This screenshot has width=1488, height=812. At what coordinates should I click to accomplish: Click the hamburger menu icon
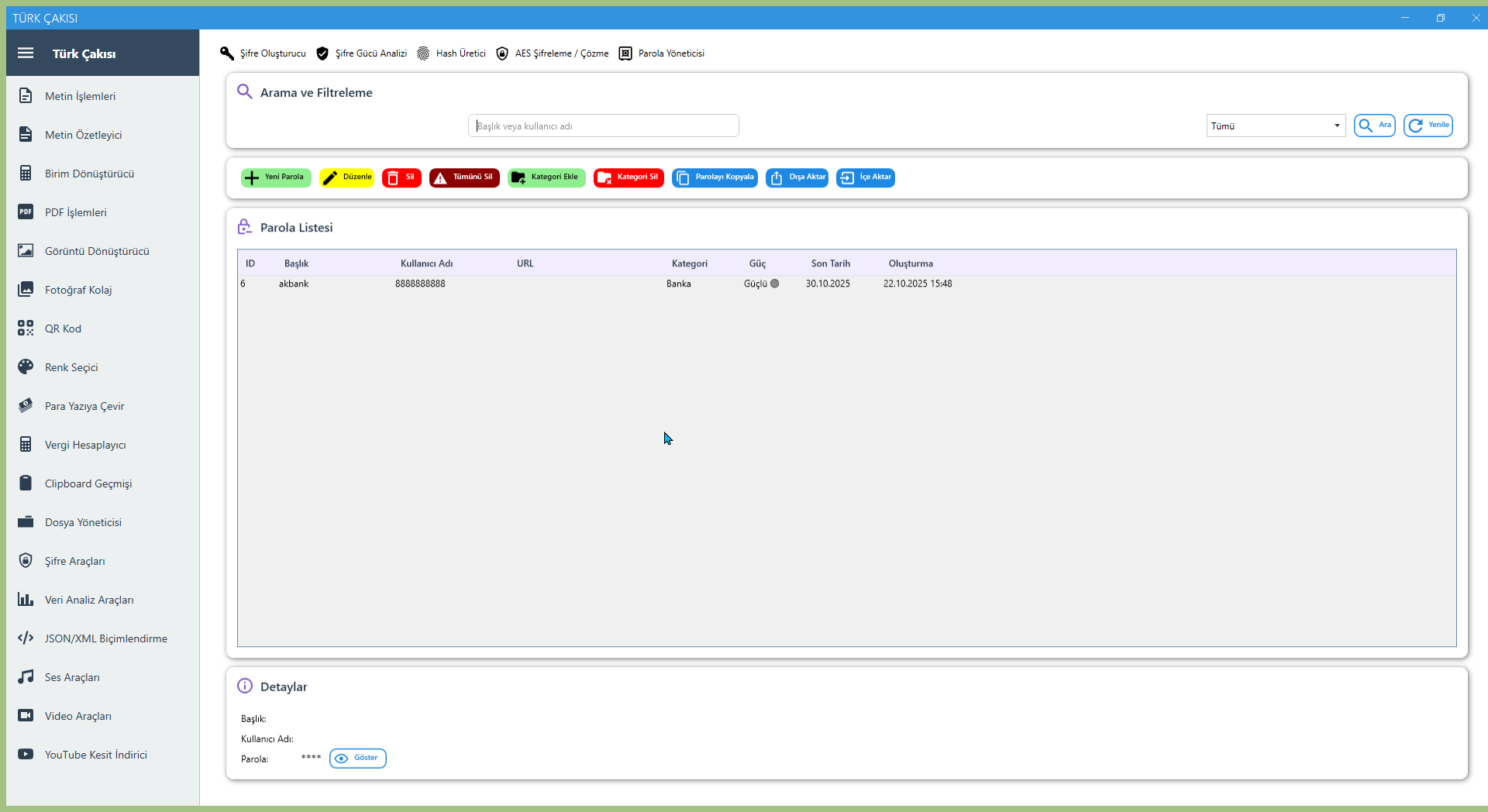click(26, 53)
